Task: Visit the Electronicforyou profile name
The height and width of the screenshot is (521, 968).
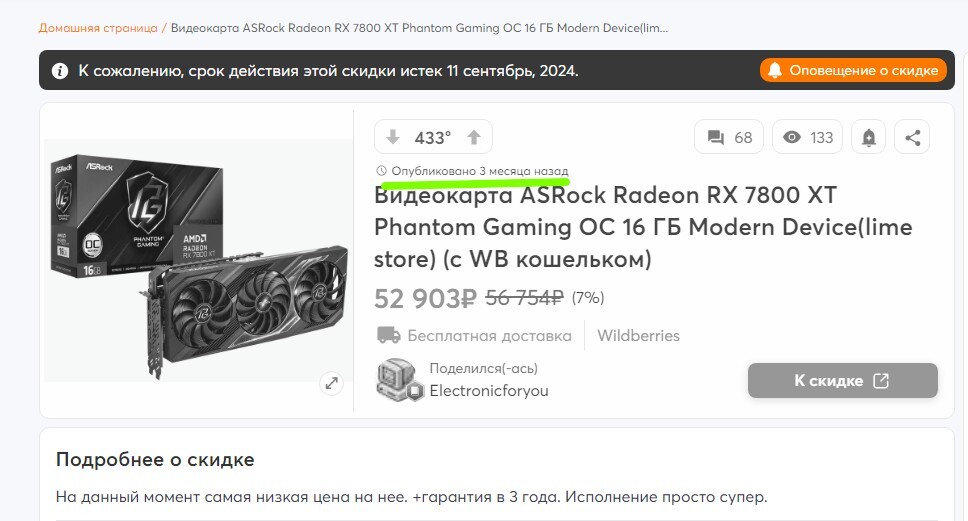Action: click(489, 391)
